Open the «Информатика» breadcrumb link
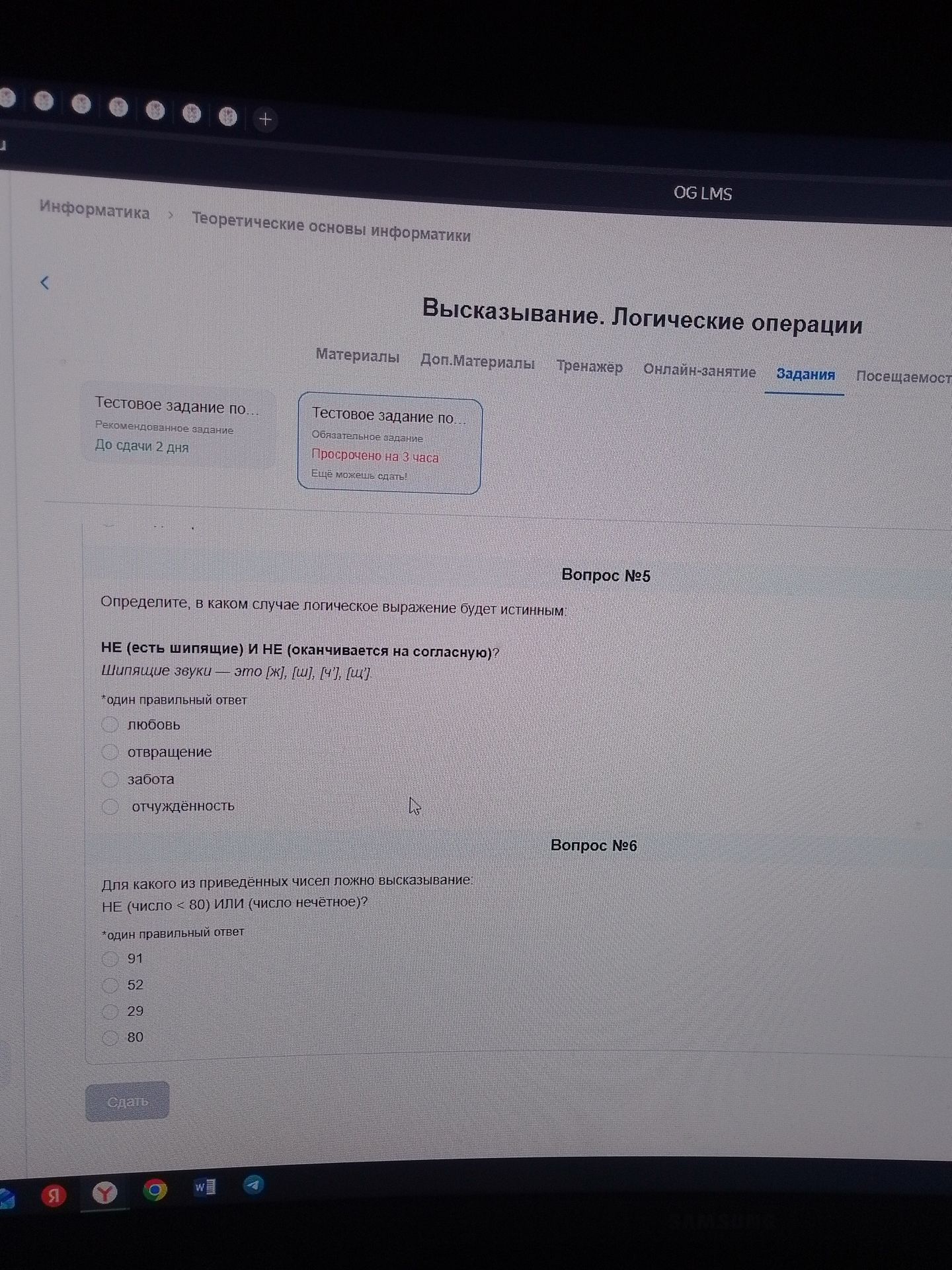The width and height of the screenshot is (952, 1270). pyautogui.click(x=95, y=210)
